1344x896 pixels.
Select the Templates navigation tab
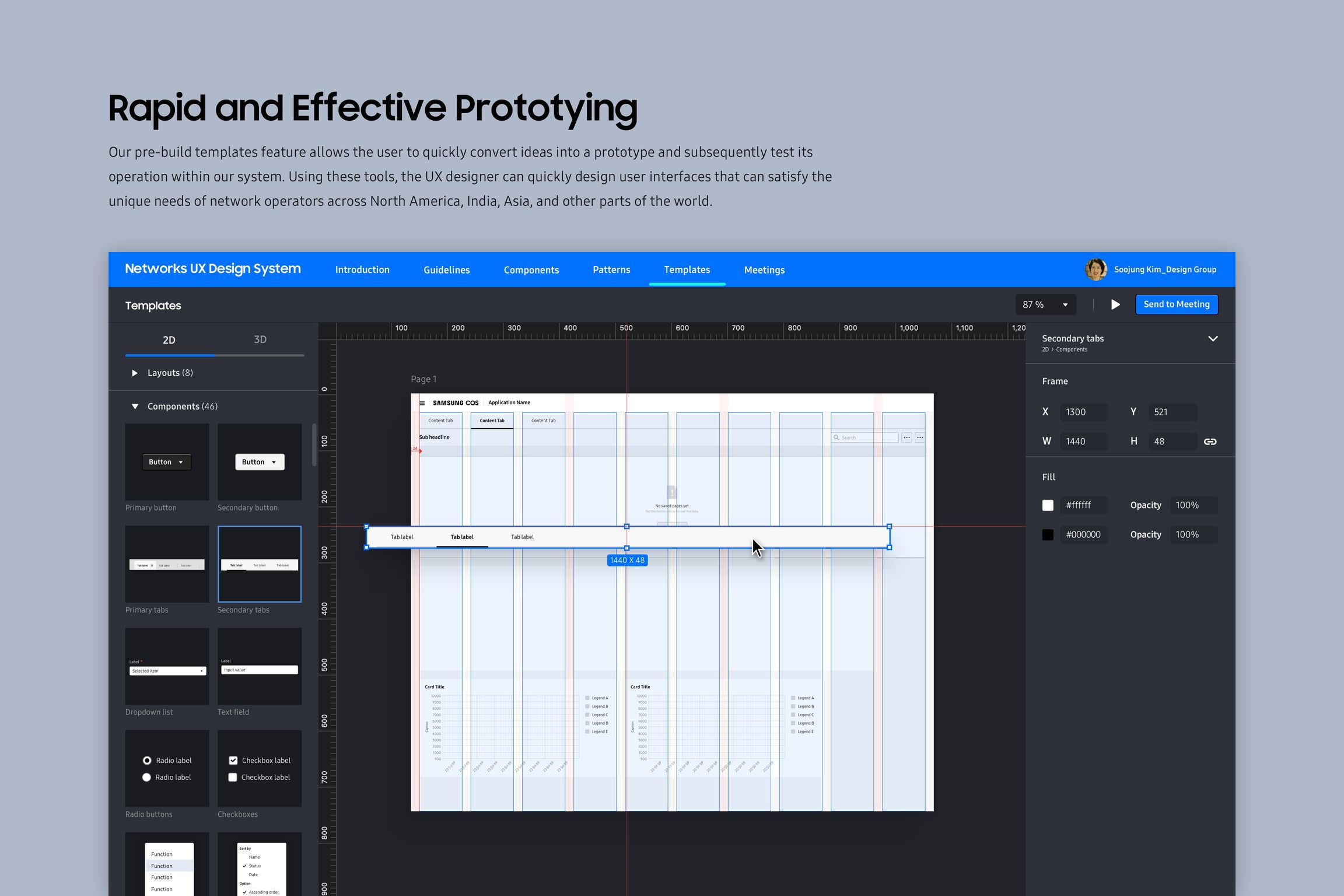[x=687, y=269]
